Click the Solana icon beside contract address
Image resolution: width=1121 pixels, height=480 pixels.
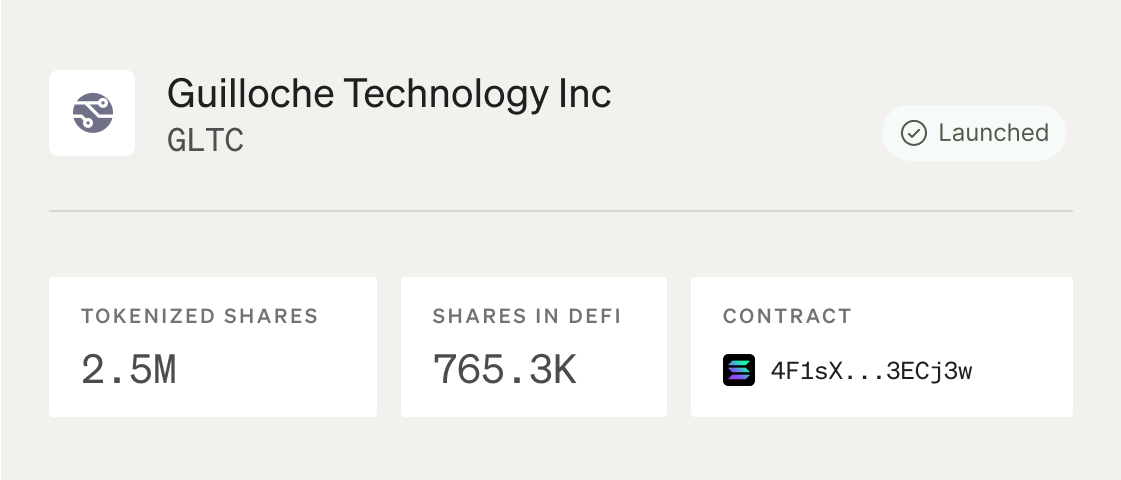pos(738,371)
